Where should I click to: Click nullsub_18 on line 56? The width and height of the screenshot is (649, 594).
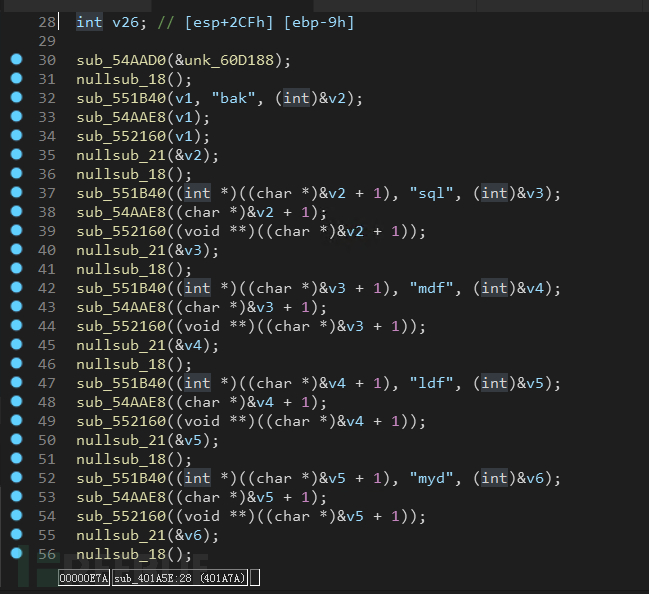coord(121,555)
